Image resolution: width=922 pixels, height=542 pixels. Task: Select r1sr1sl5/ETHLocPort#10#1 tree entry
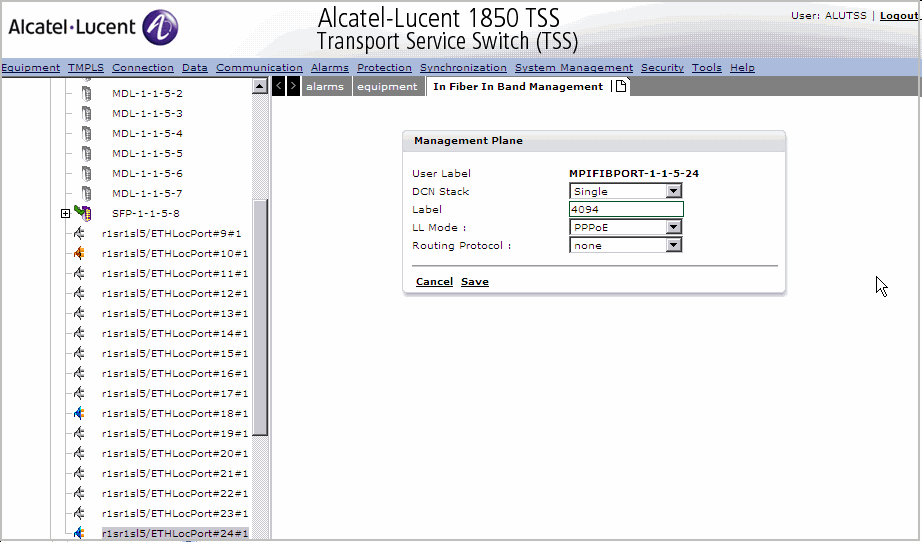pos(175,253)
